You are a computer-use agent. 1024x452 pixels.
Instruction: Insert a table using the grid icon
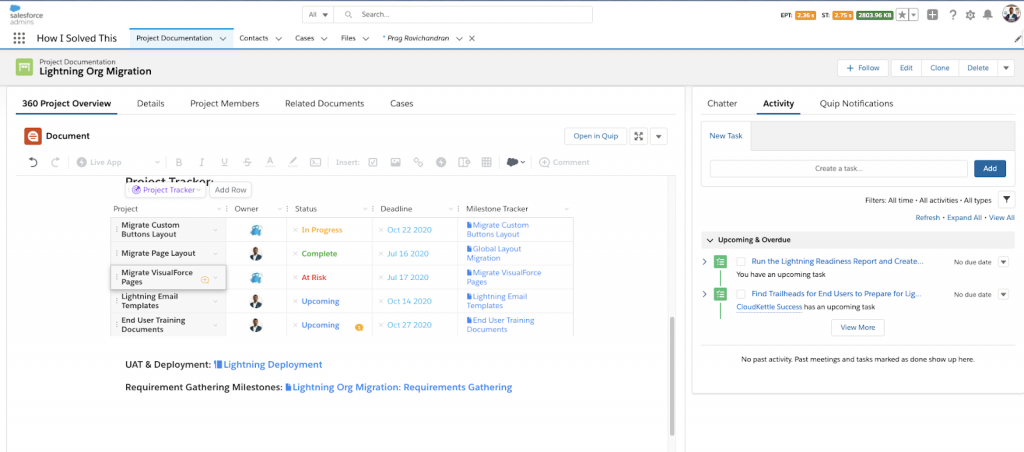486,162
